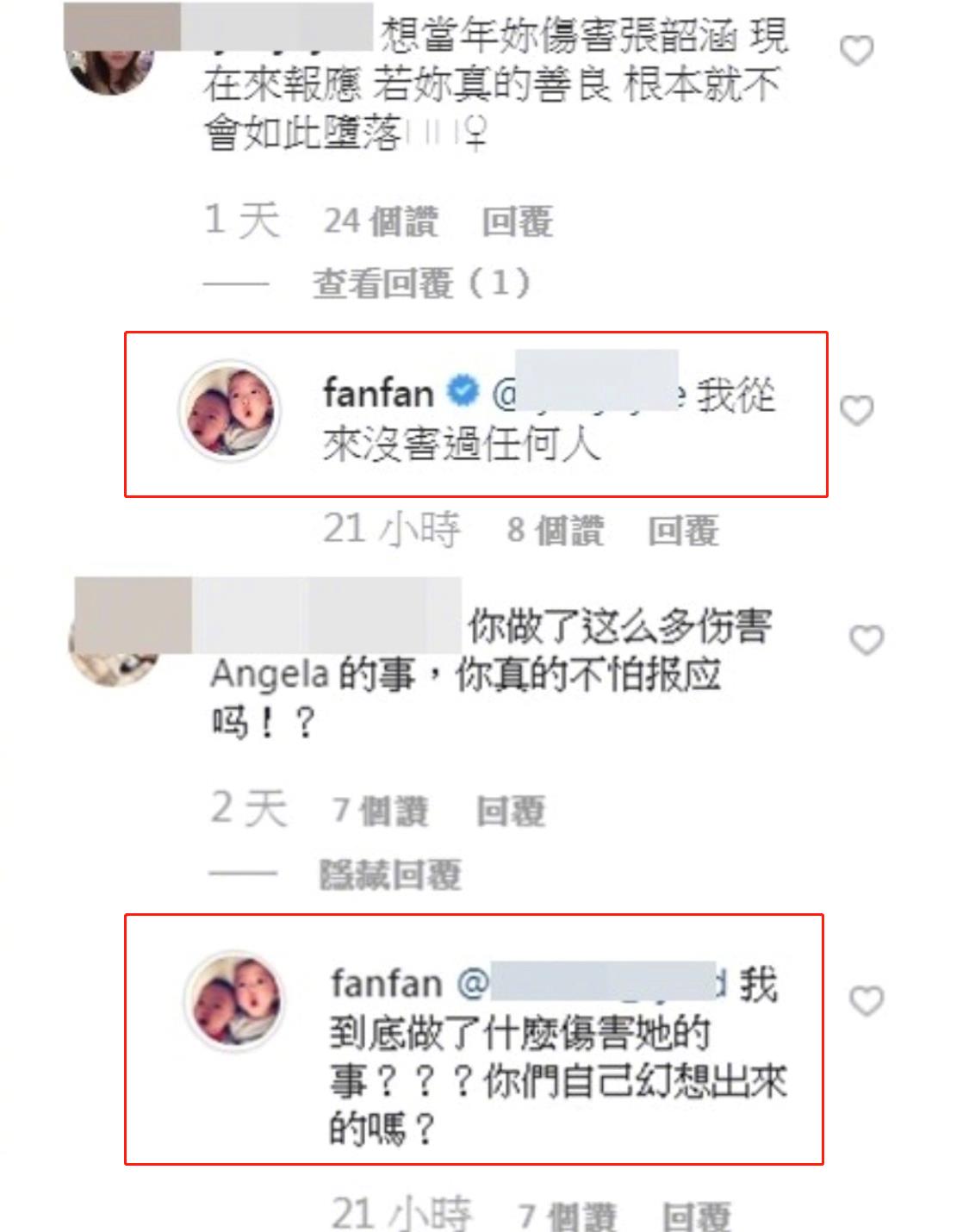969x1232 pixels.
Task: Reply to fanfan's 7-like bottom comment
Action: coord(696,1216)
